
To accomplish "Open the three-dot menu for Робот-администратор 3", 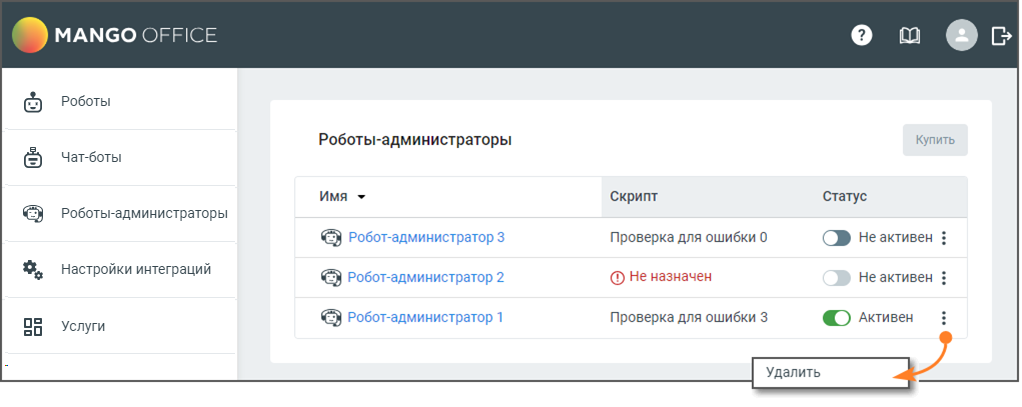I will (x=944, y=238).
